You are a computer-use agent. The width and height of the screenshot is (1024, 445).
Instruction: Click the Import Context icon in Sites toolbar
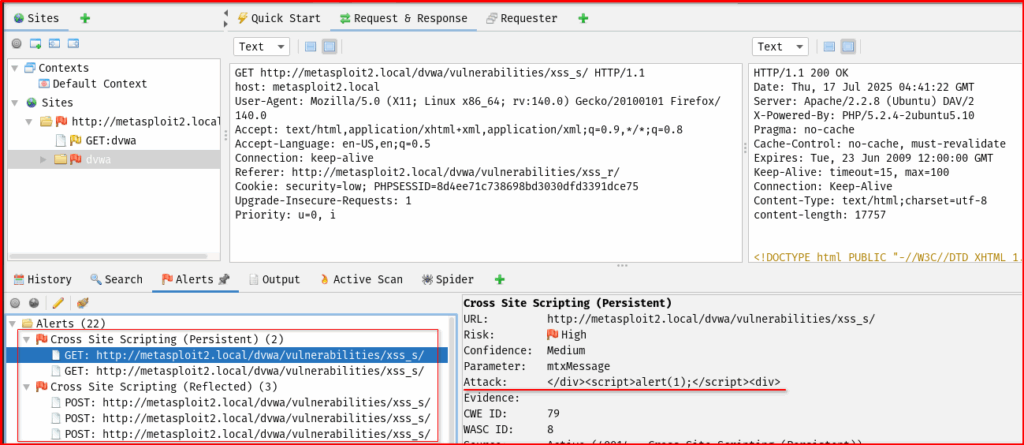pos(55,44)
